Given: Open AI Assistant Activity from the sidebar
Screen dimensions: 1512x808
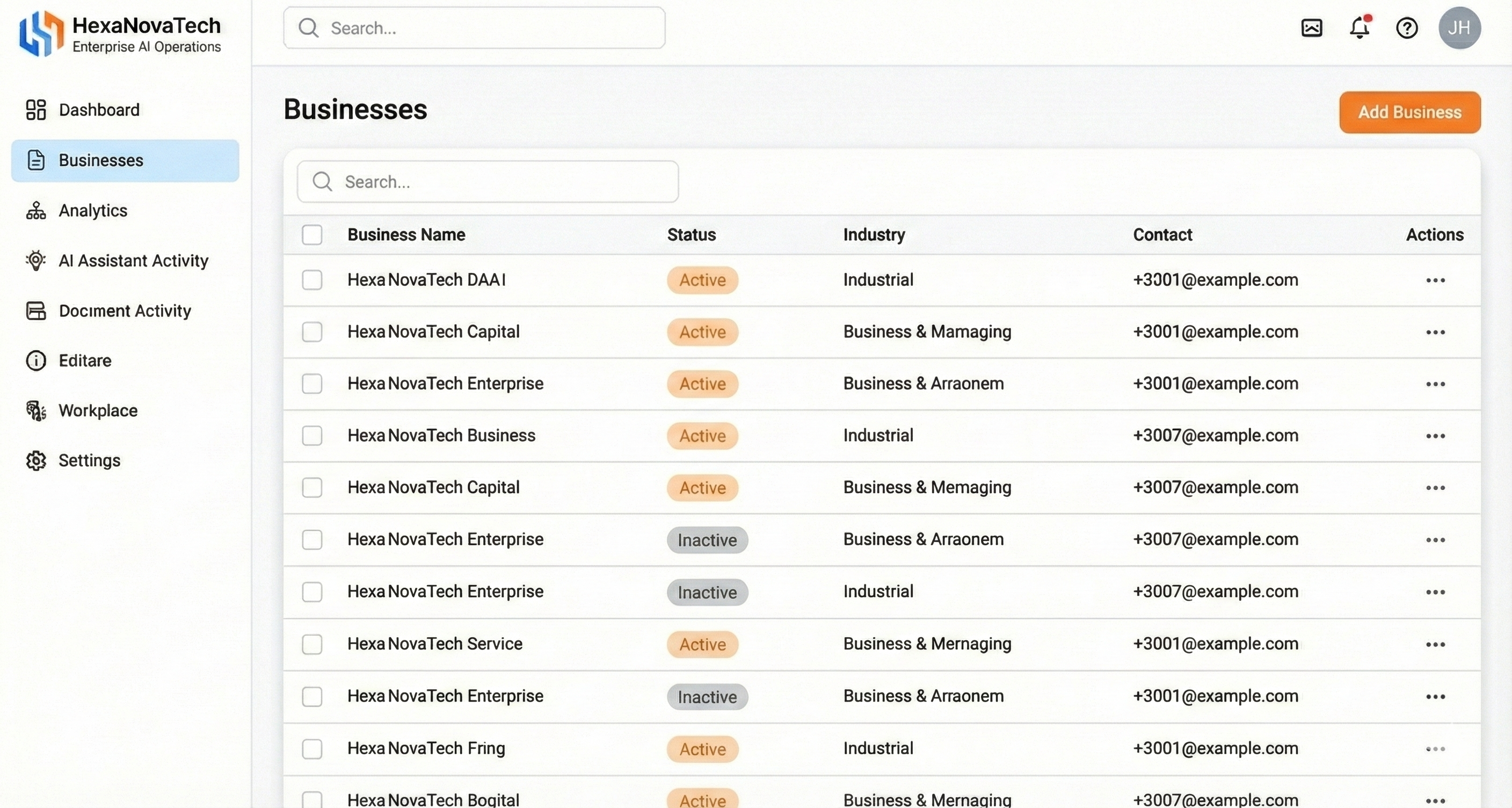Looking at the screenshot, I should (x=36, y=261).
